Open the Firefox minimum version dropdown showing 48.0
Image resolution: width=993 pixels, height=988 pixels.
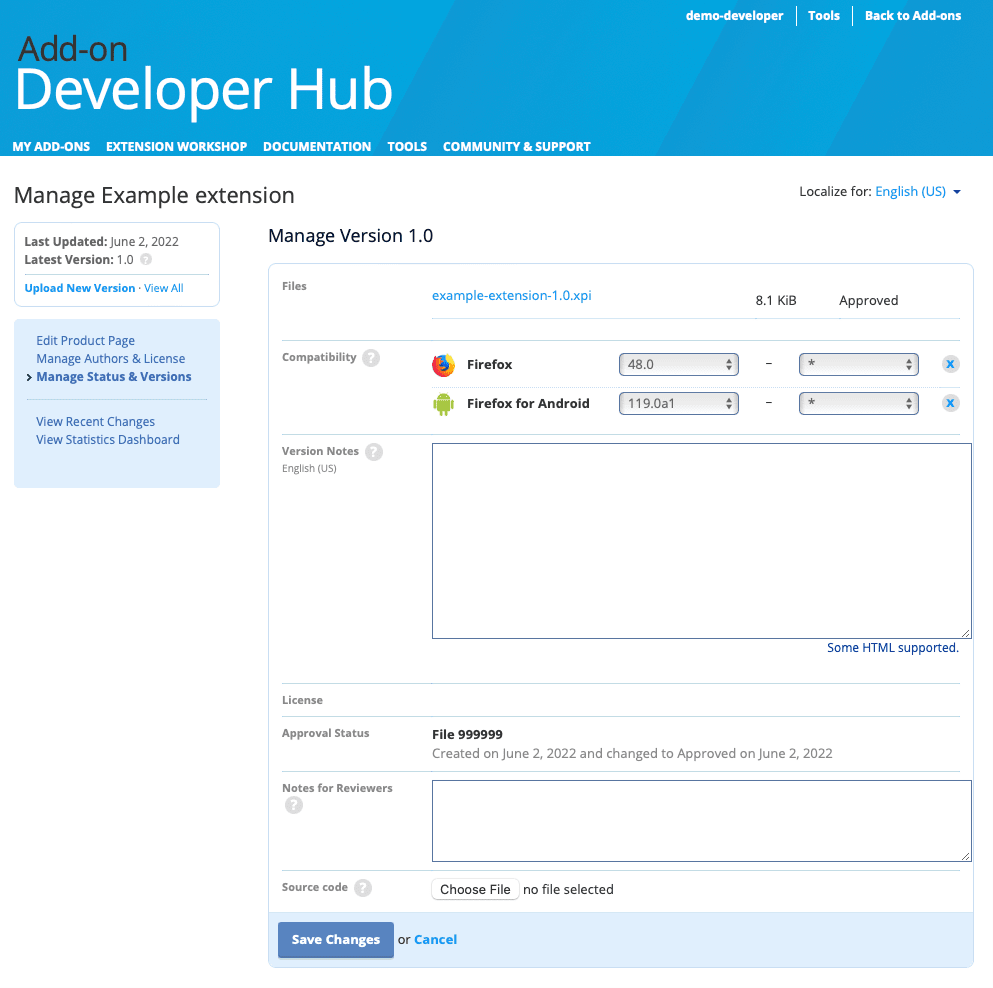(678, 364)
